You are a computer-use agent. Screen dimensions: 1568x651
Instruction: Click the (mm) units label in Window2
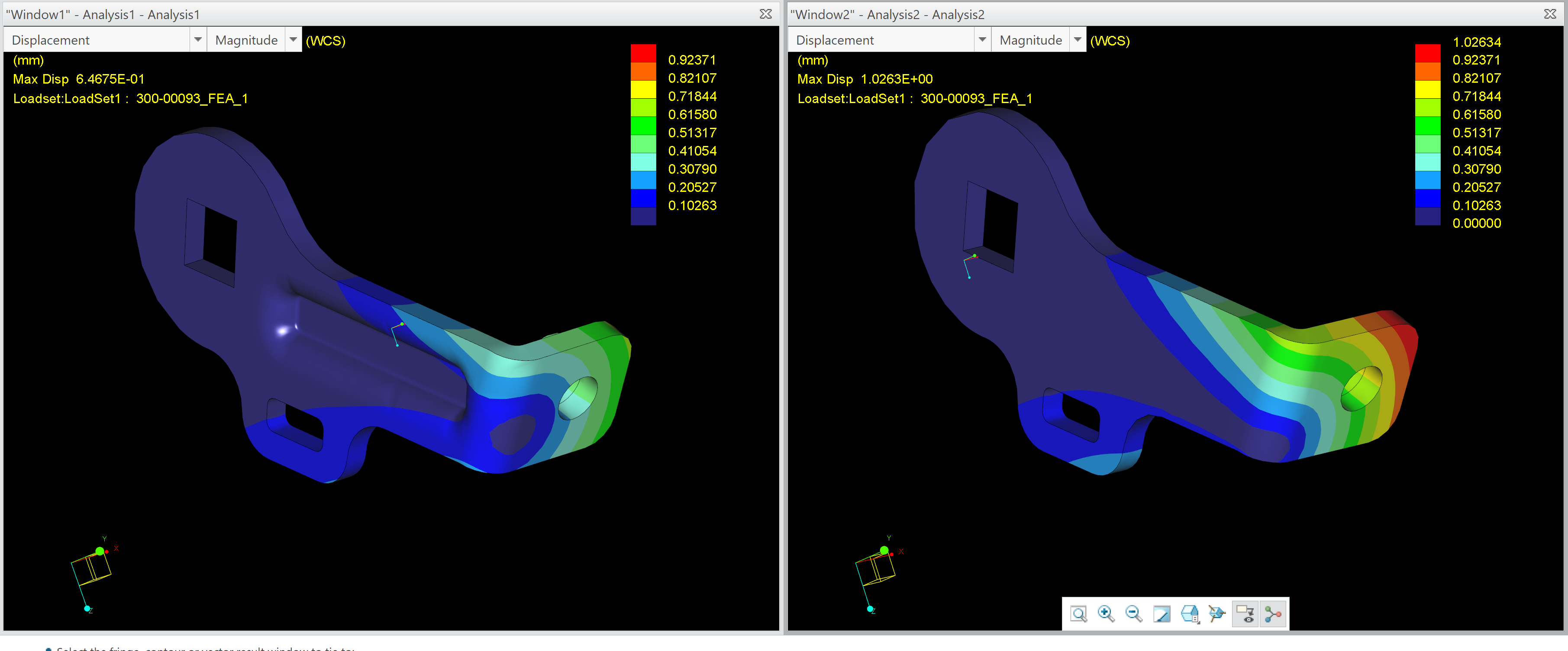(x=812, y=60)
